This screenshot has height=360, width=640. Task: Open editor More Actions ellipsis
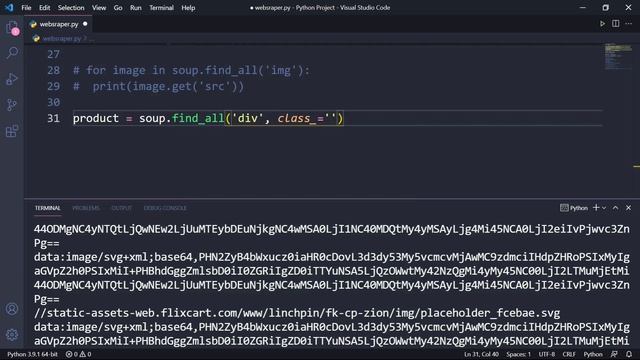click(x=629, y=24)
